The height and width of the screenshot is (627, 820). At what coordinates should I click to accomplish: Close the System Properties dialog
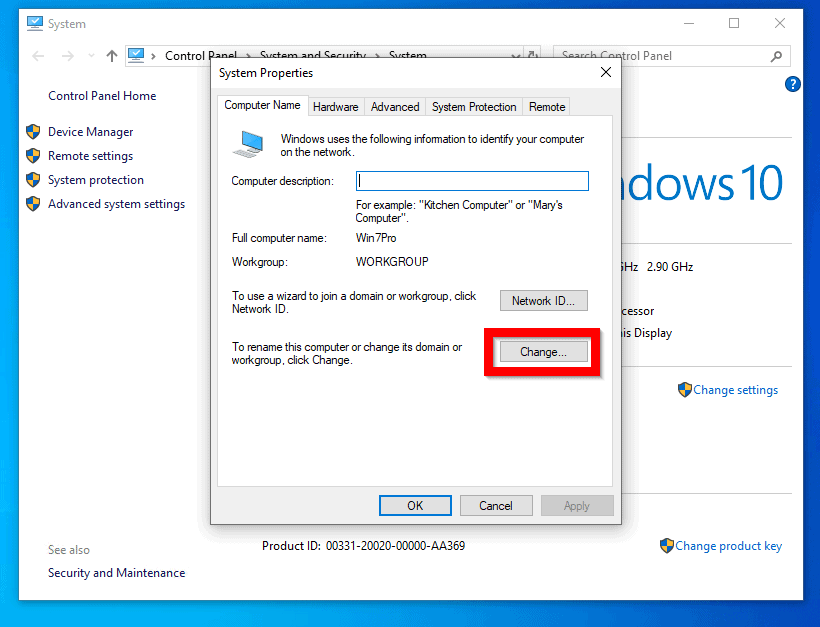pos(606,72)
